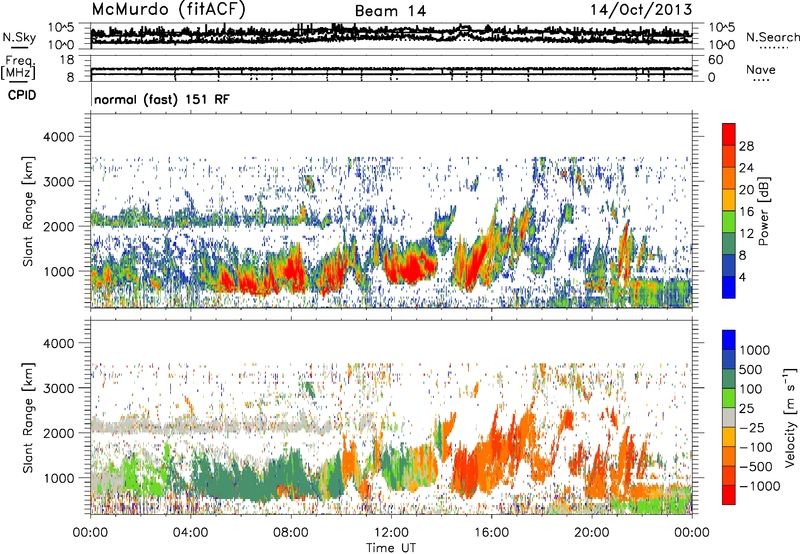Click the blue top swatch of Velocity colorbar

coord(729,340)
